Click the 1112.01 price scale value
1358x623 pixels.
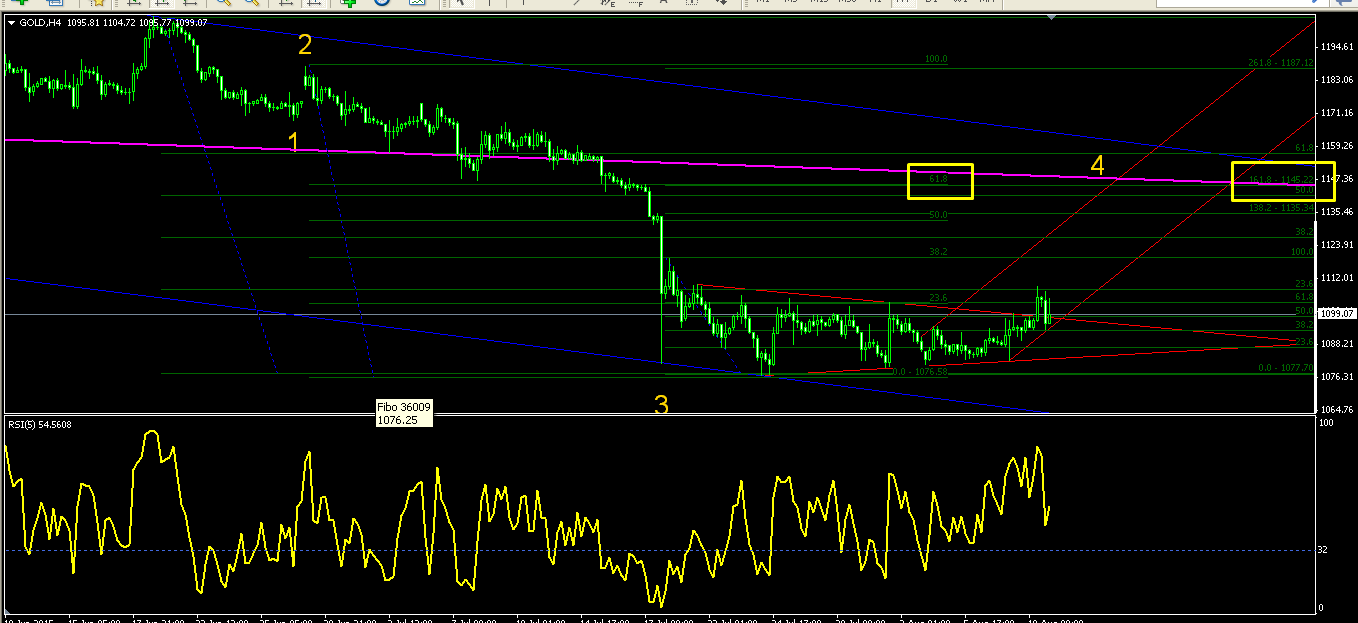coord(1337,277)
